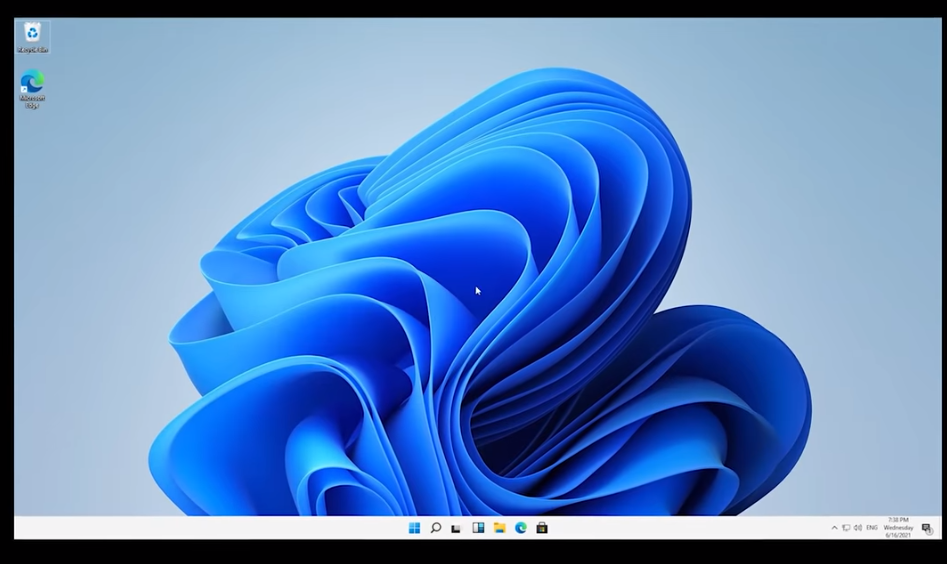Image resolution: width=947 pixels, height=564 pixels.
Task: Open Microsoft Store from the taskbar
Action: tap(542, 528)
